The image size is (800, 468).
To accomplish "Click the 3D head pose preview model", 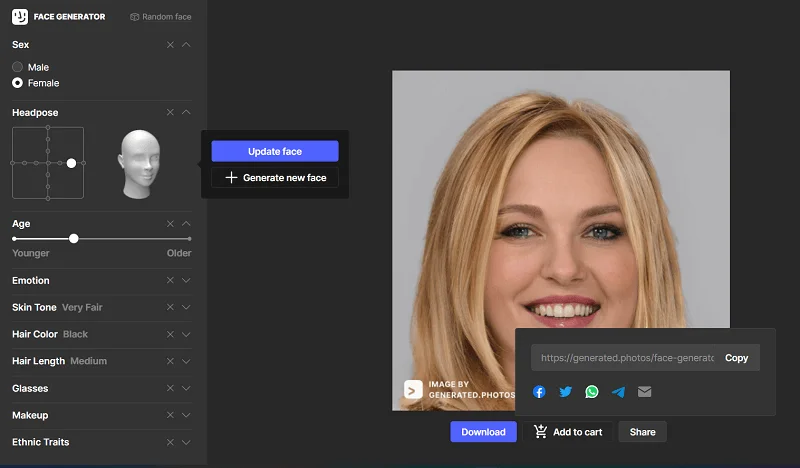I will (x=139, y=164).
